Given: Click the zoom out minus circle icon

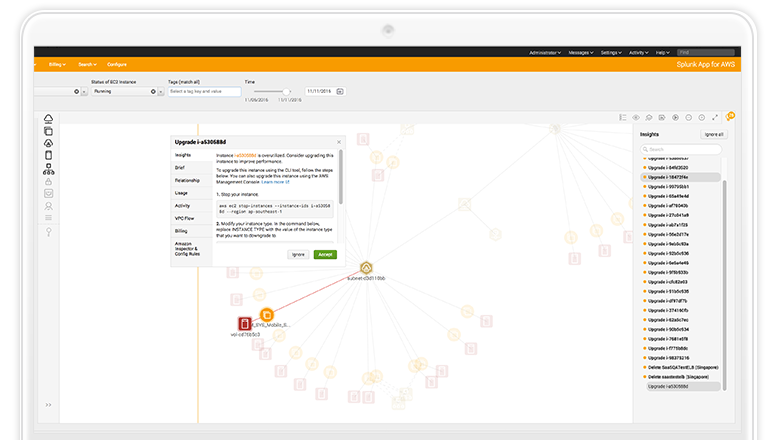Looking at the screenshot, I should (x=688, y=117).
